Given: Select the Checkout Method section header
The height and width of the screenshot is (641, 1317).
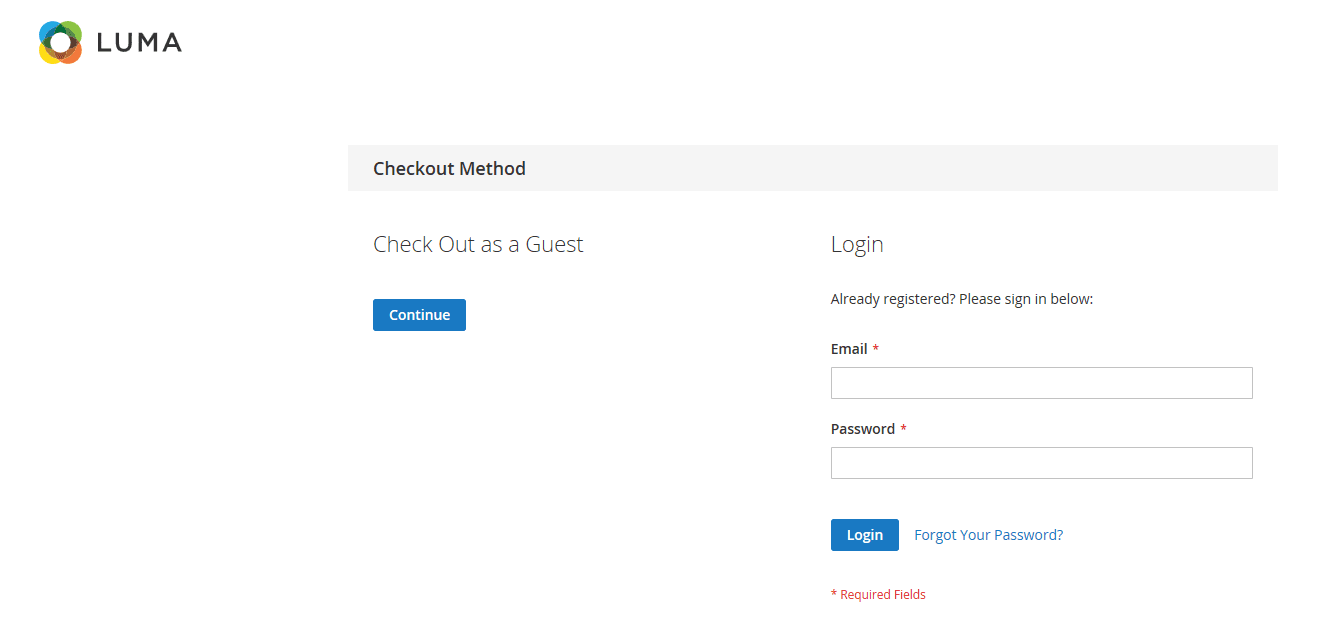Looking at the screenshot, I should tap(449, 169).
